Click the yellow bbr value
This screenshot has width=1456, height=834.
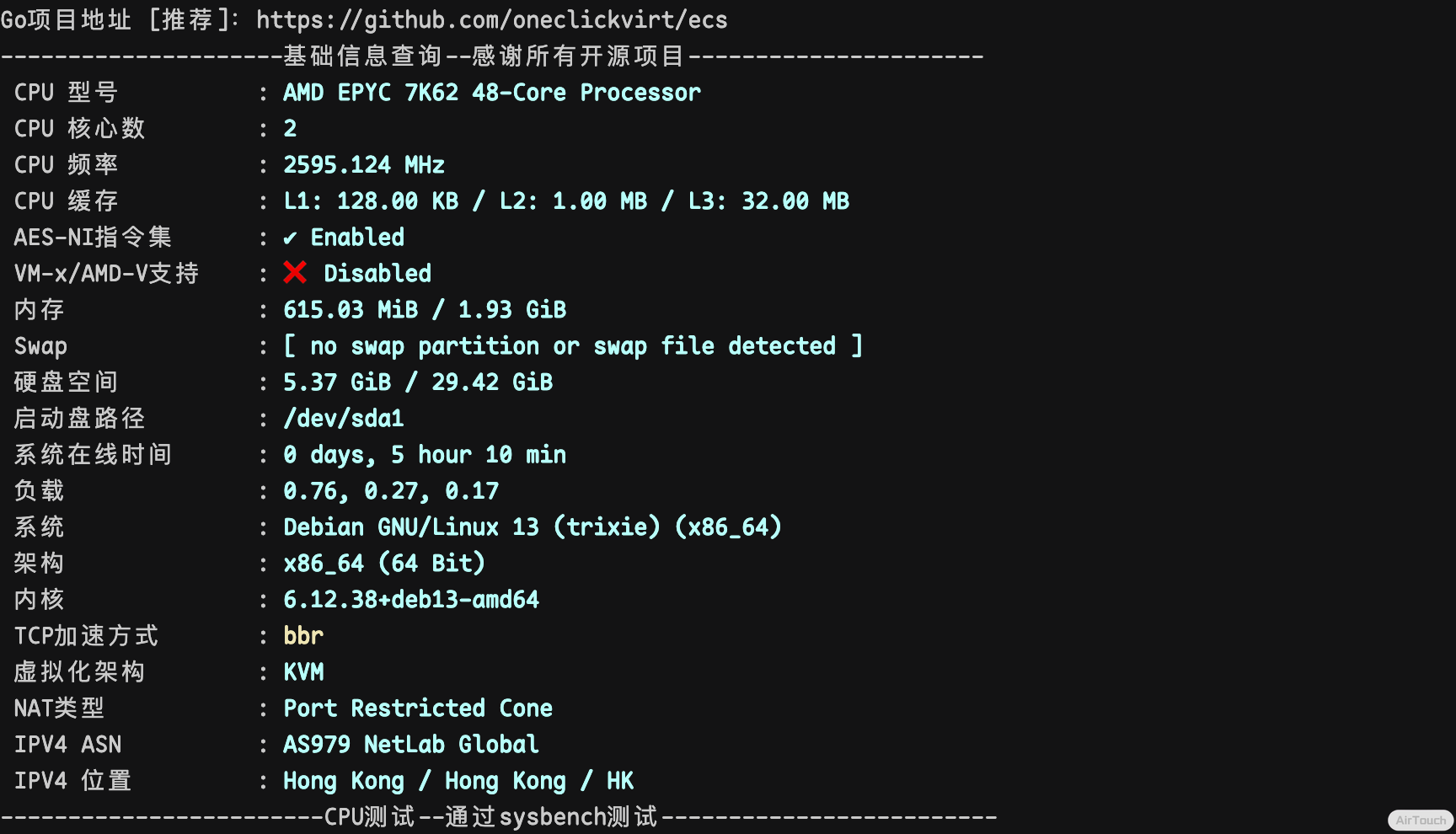coord(303,636)
